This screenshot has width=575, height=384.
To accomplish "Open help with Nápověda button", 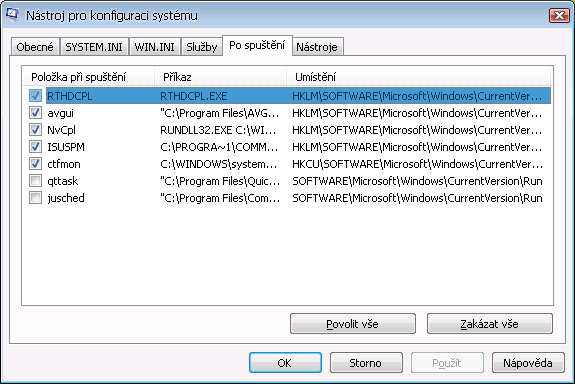I will click(x=528, y=363).
